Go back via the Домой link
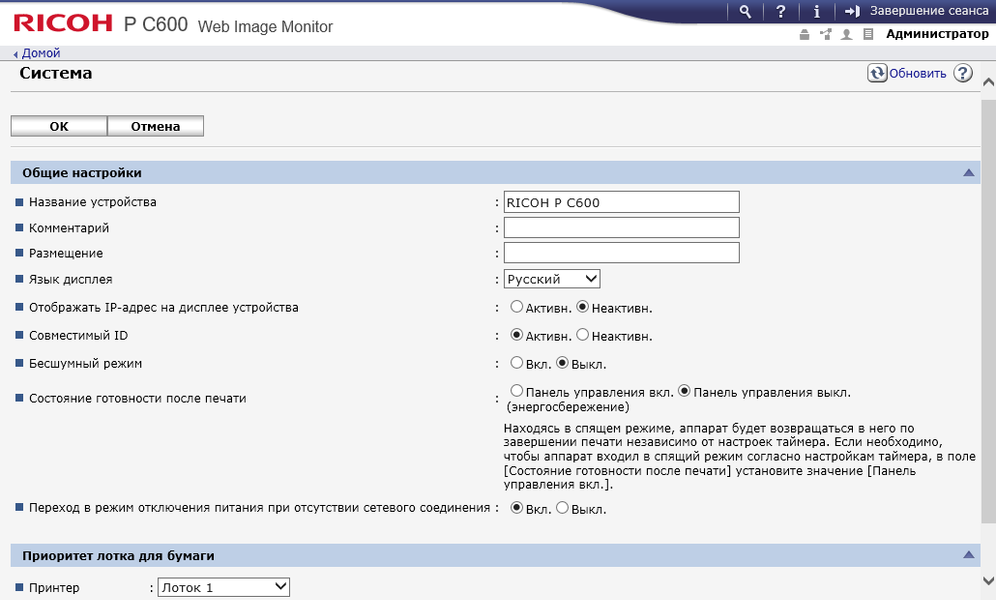The width and height of the screenshot is (996, 600). (x=41, y=53)
